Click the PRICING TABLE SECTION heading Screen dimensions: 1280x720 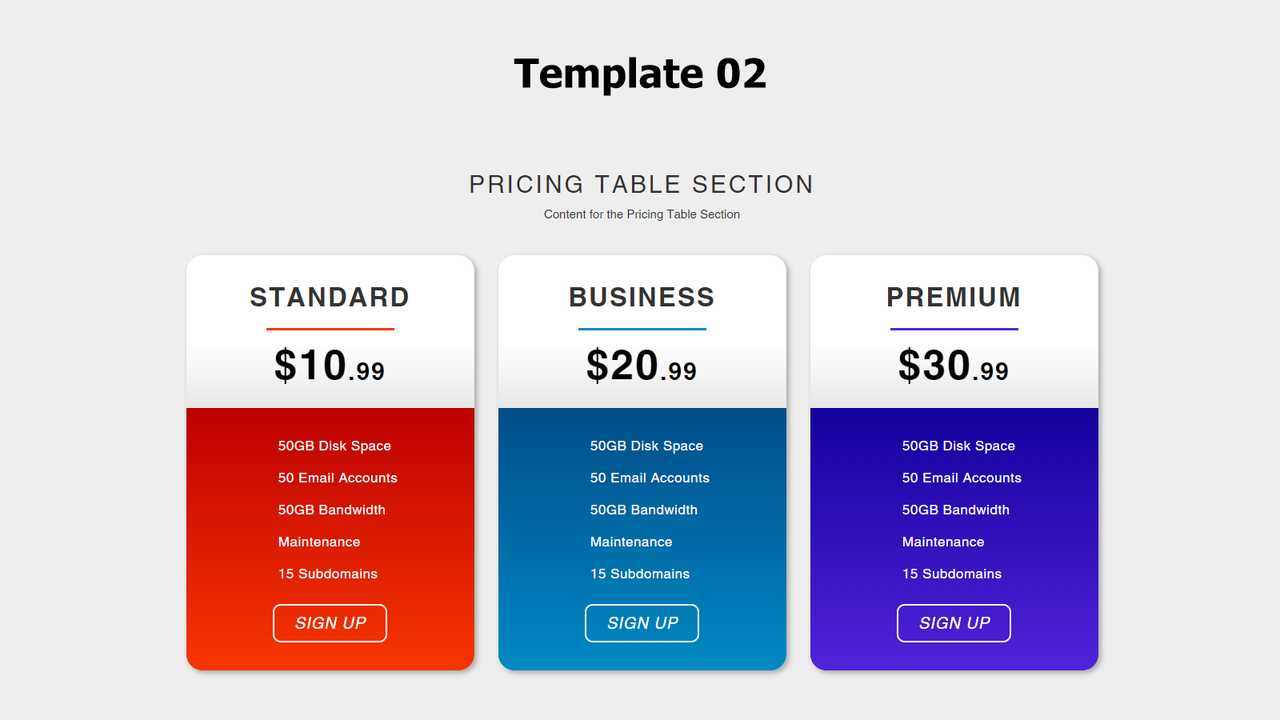pos(641,184)
